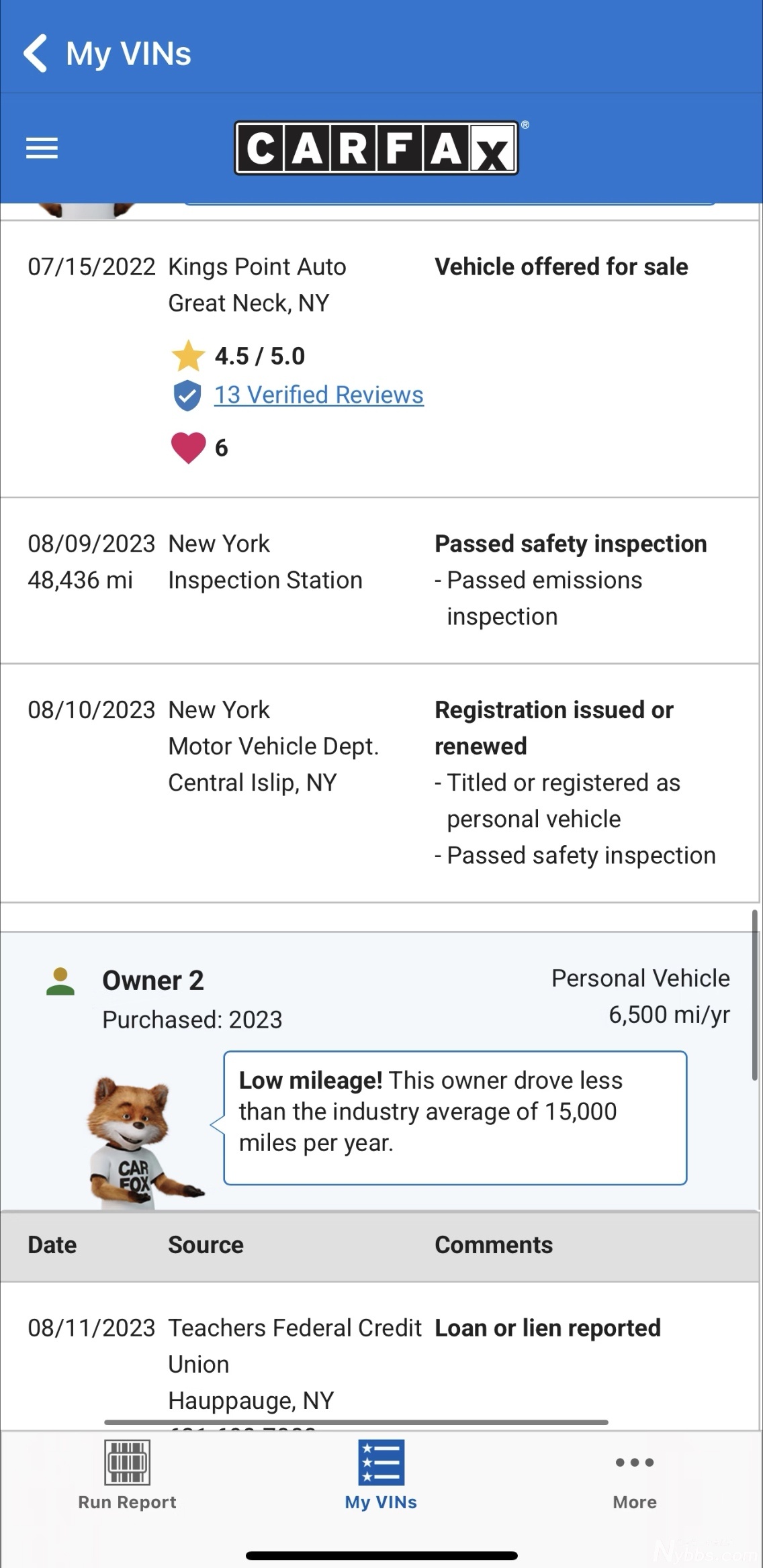The image size is (763, 1568).
Task: Tap the My VINs back label
Action: [128, 54]
